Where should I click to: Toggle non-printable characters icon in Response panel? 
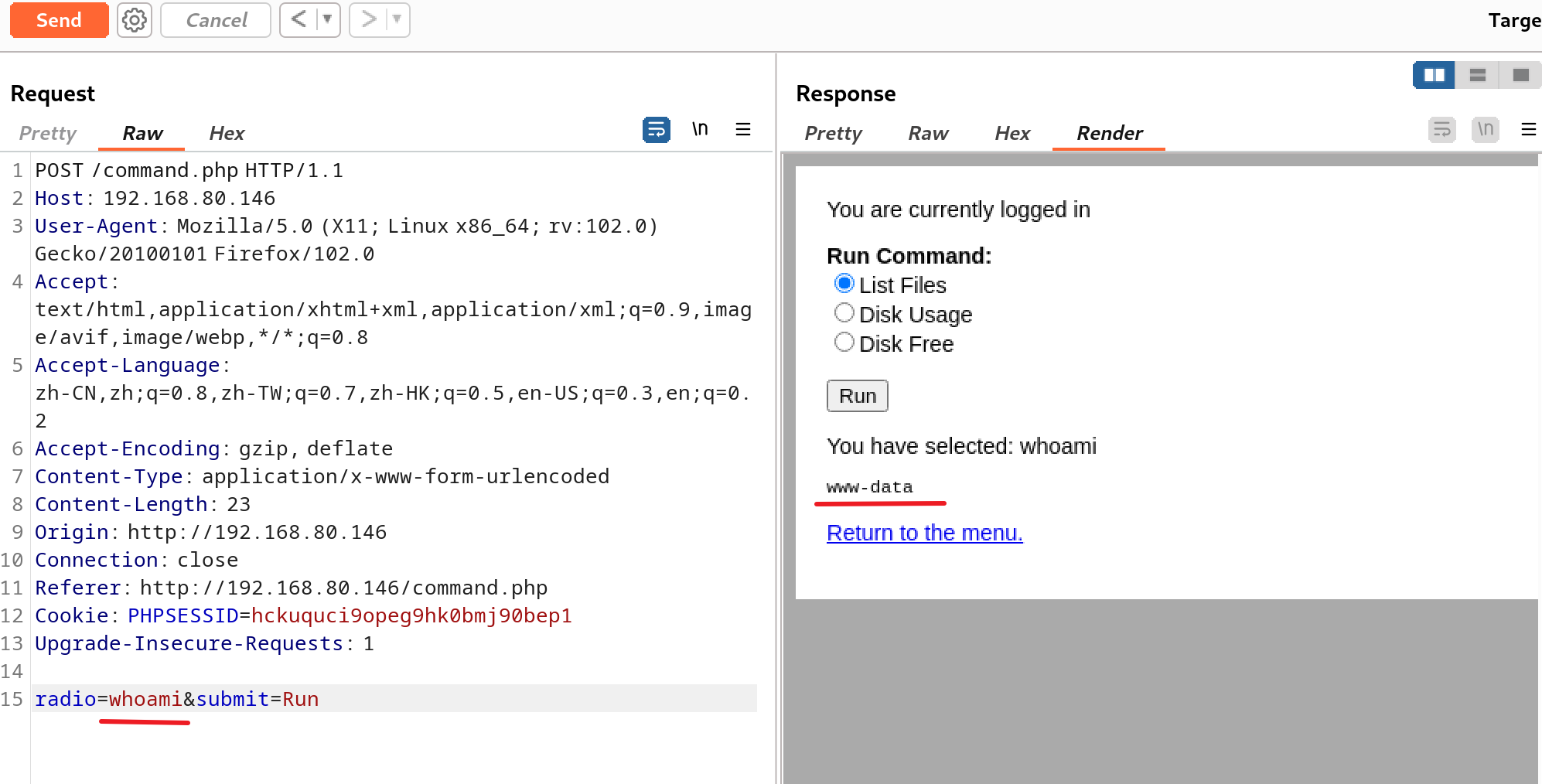pos(1486,129)
